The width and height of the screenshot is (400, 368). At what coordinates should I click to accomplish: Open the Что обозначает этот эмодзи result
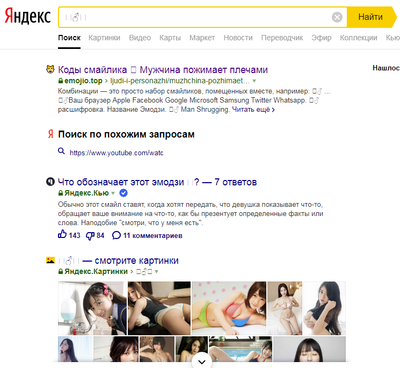157,182
